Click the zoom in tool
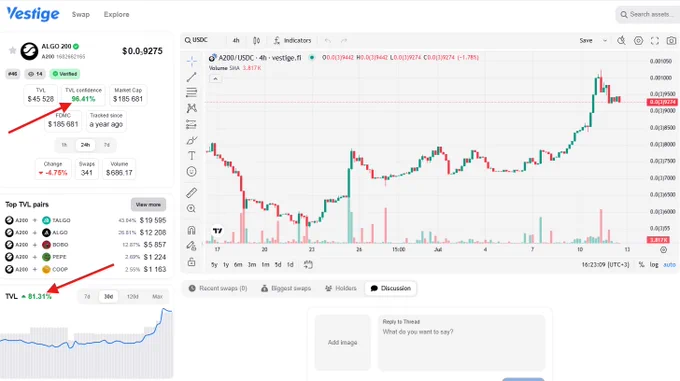The width and height of the screenshot is (680, 381). (191, 208)
